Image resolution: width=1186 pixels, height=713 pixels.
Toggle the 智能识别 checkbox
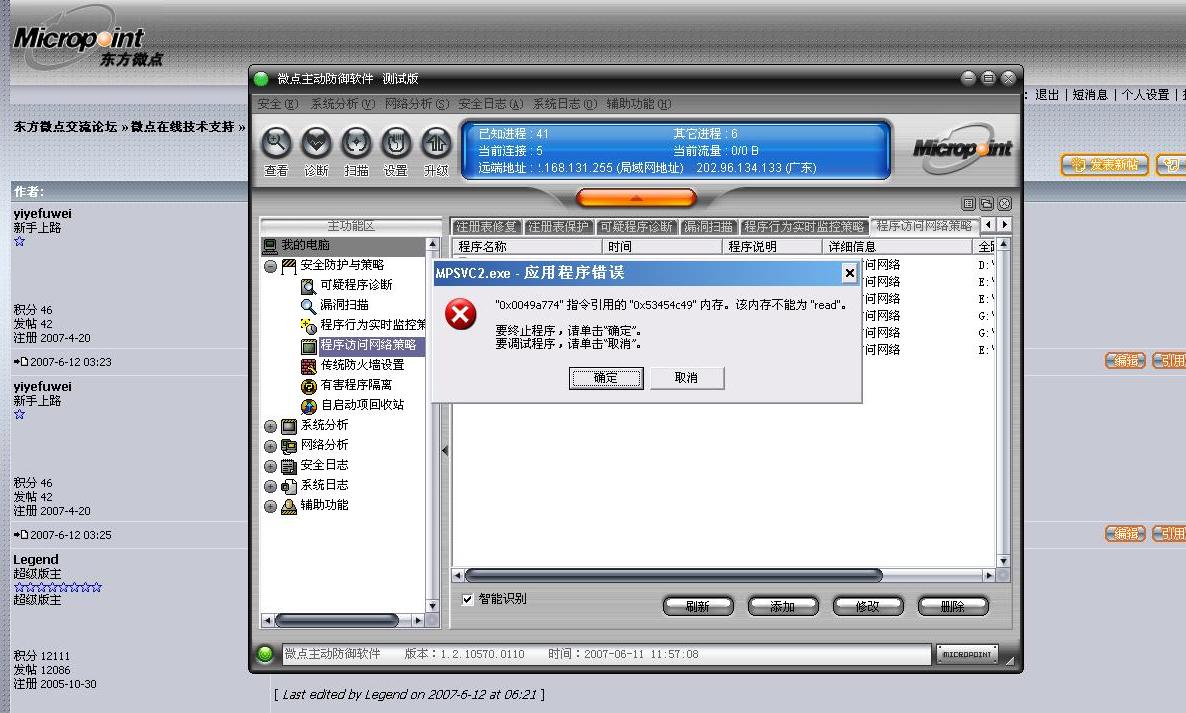coord(467,599)
